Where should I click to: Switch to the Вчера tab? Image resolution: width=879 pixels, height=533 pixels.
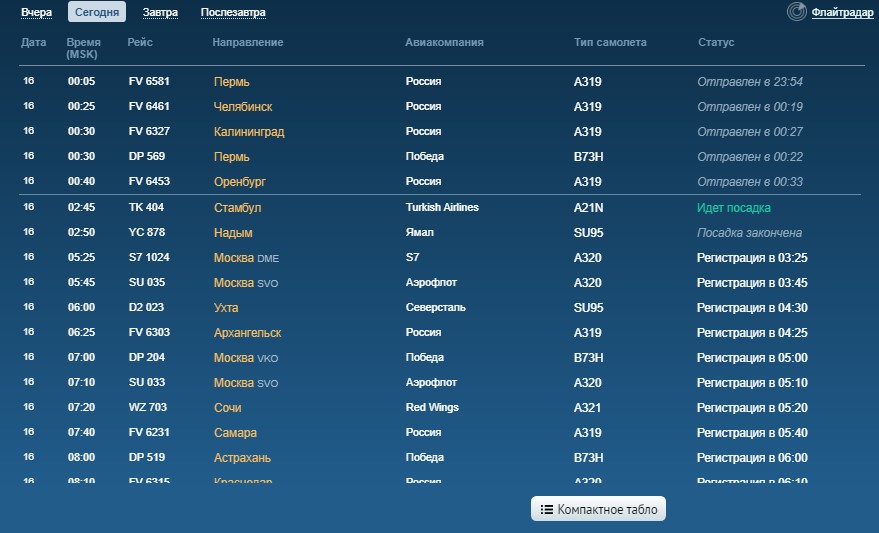[36, 12]
